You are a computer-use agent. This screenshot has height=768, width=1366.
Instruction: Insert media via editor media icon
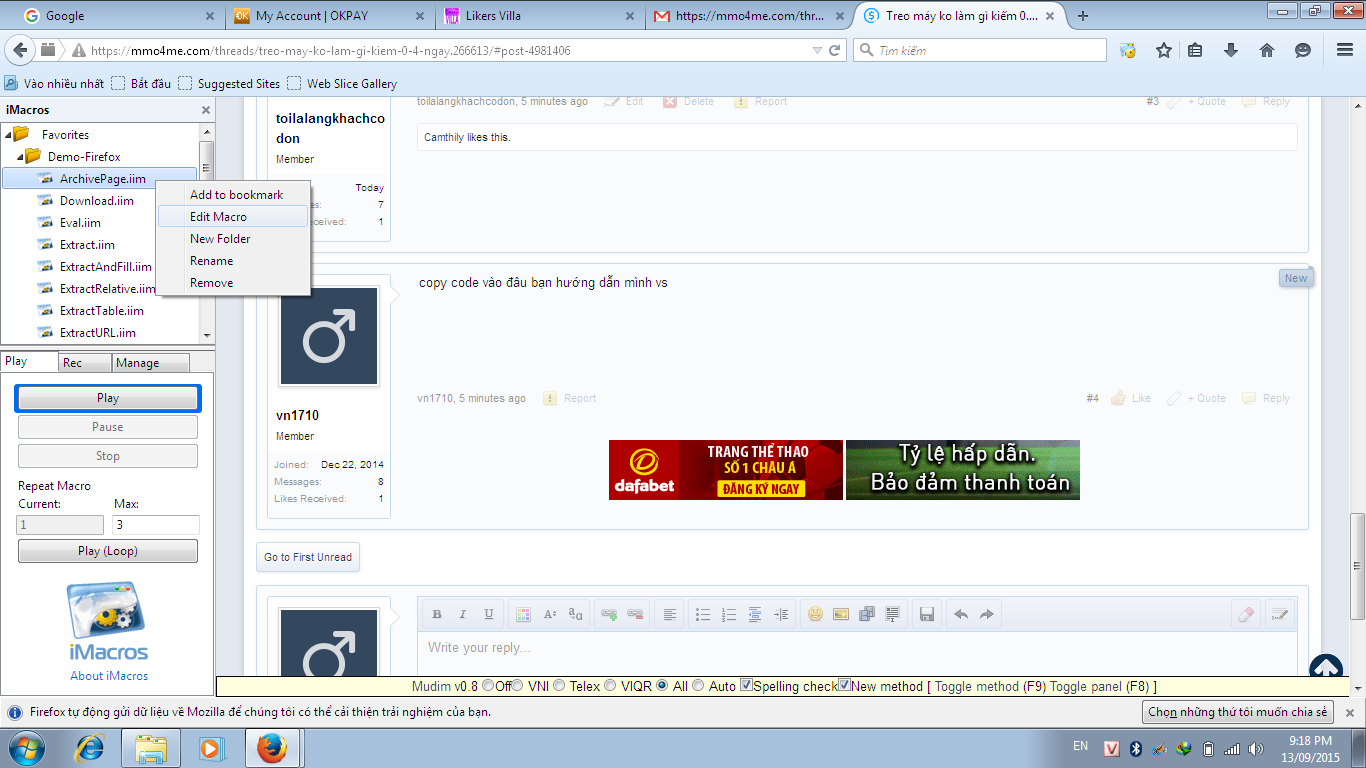pyautogui.click(x=867, y=614)
